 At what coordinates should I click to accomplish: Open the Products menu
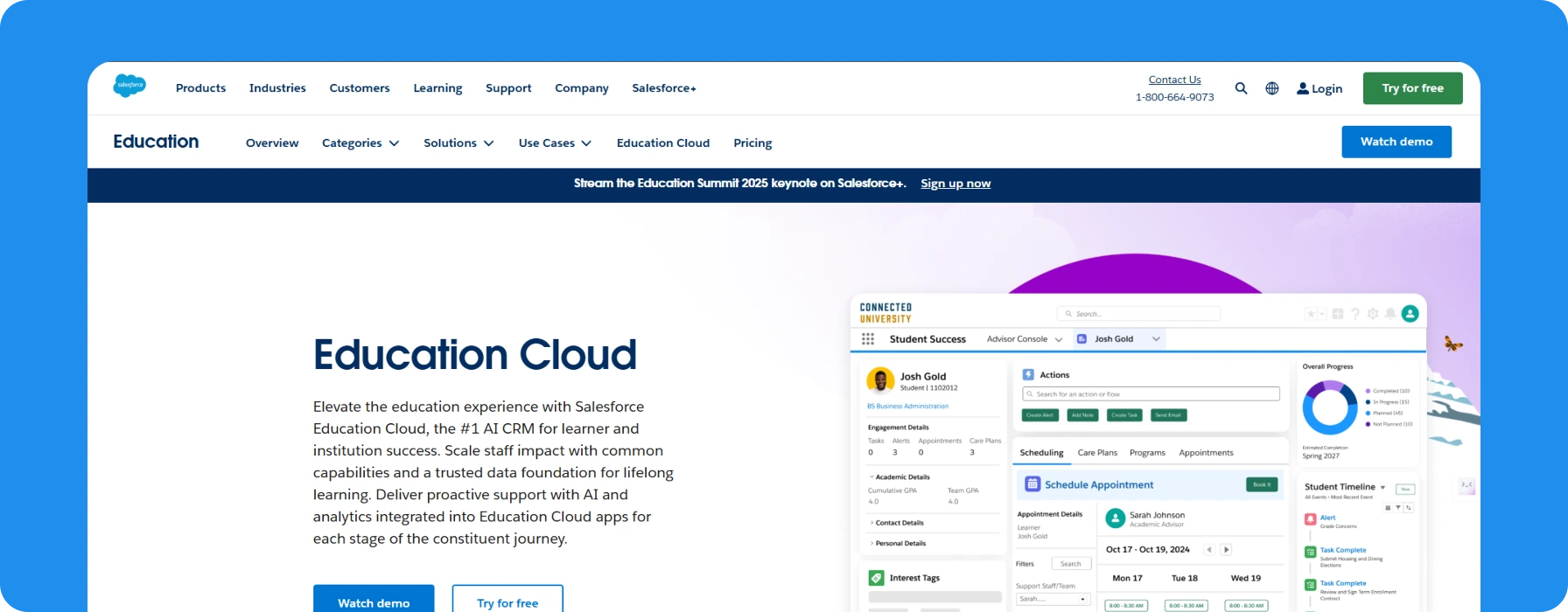(x=200, y=88)
